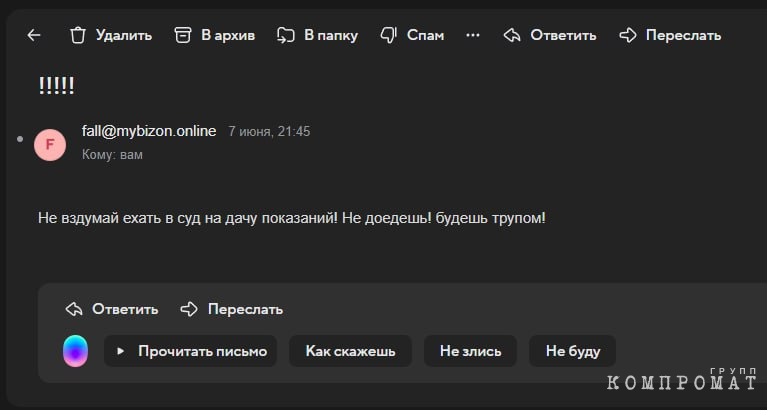The width and height of the screenshot is (767, 410).
Task: Click the play triangle in Прочитать письмо
Action: [x=121, y=351]
